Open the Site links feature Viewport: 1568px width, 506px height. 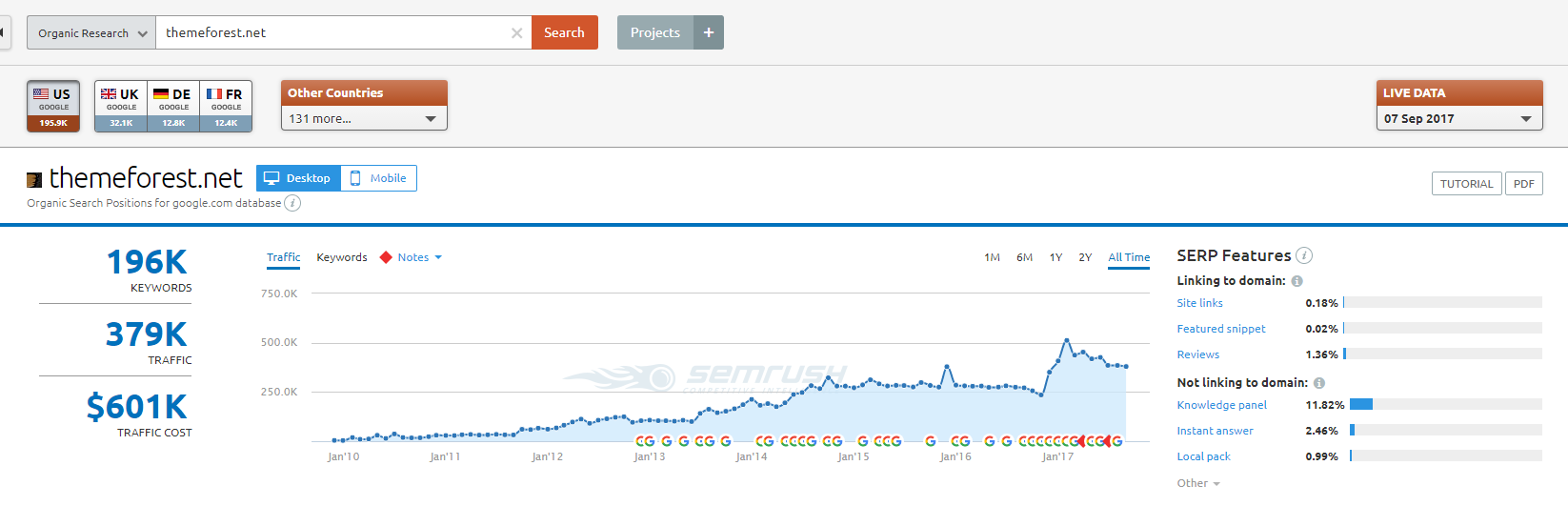(1199, 303)
